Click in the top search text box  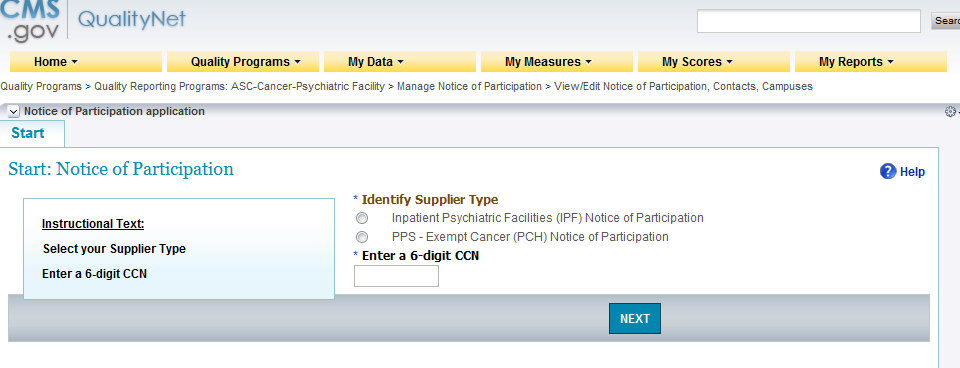pyautogui.click(x=809, y=21)
